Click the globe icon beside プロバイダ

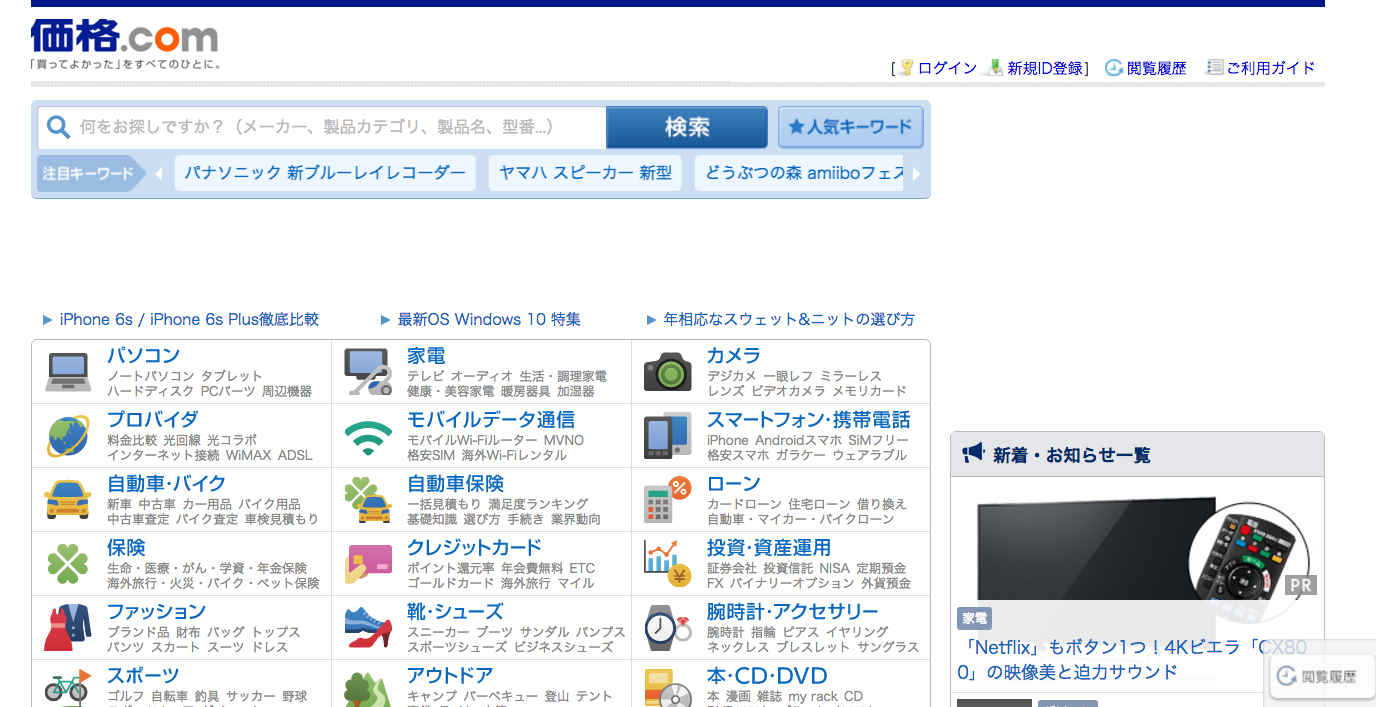click(68, 436)
